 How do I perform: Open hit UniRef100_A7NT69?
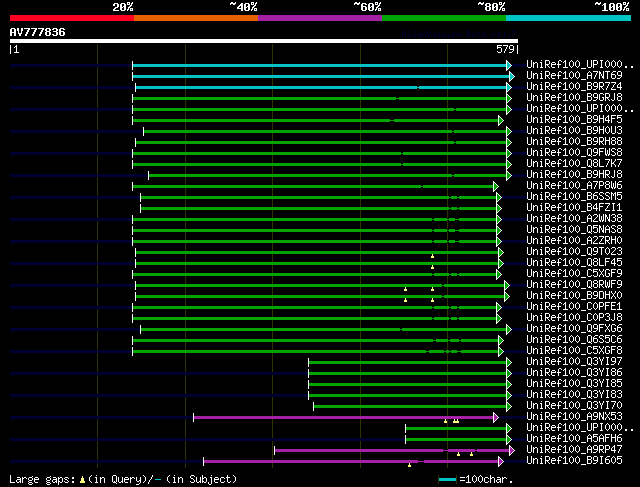coord(574,76)
